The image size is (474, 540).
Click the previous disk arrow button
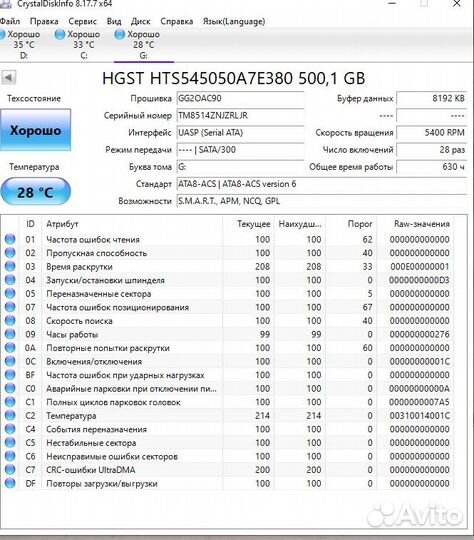tap(9, 77)
